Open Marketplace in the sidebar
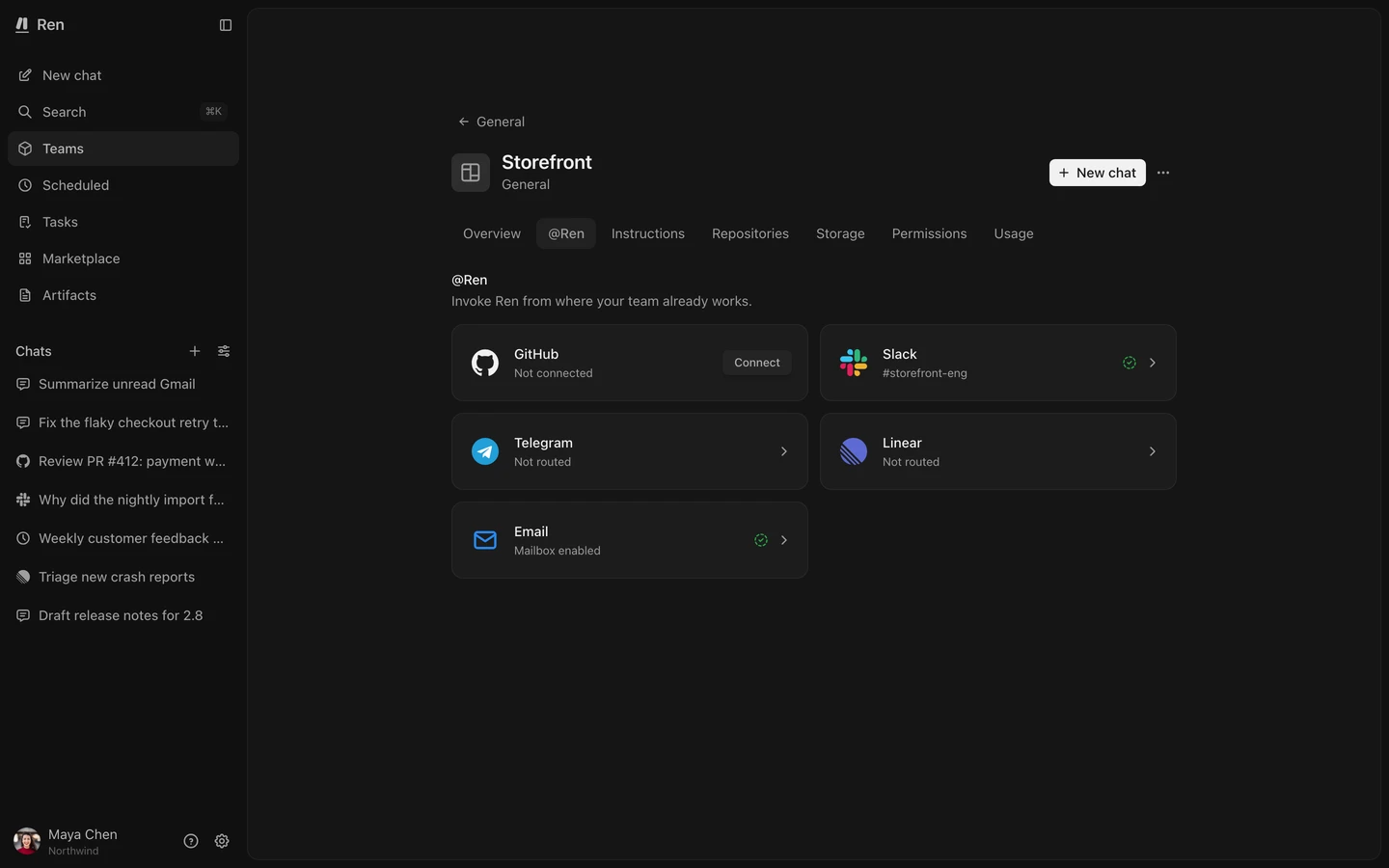 [x=123, y=258]
